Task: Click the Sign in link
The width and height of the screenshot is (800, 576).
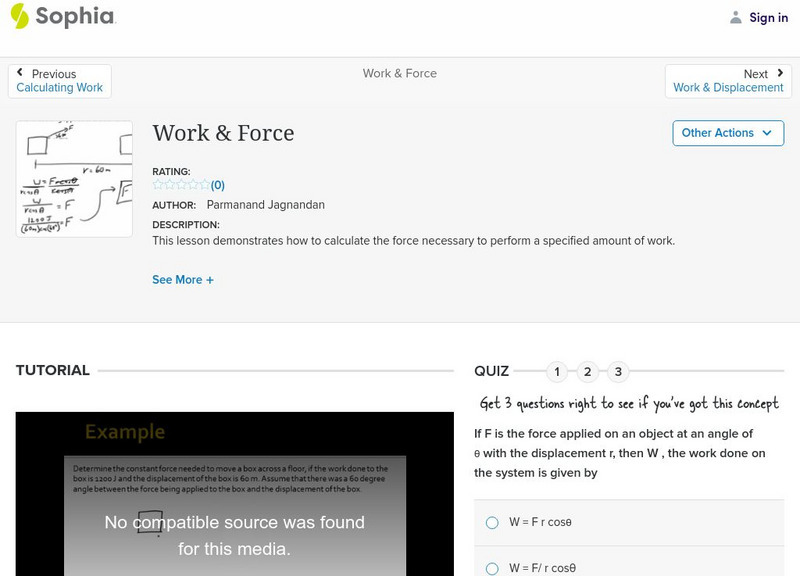Action: point(768,17)
